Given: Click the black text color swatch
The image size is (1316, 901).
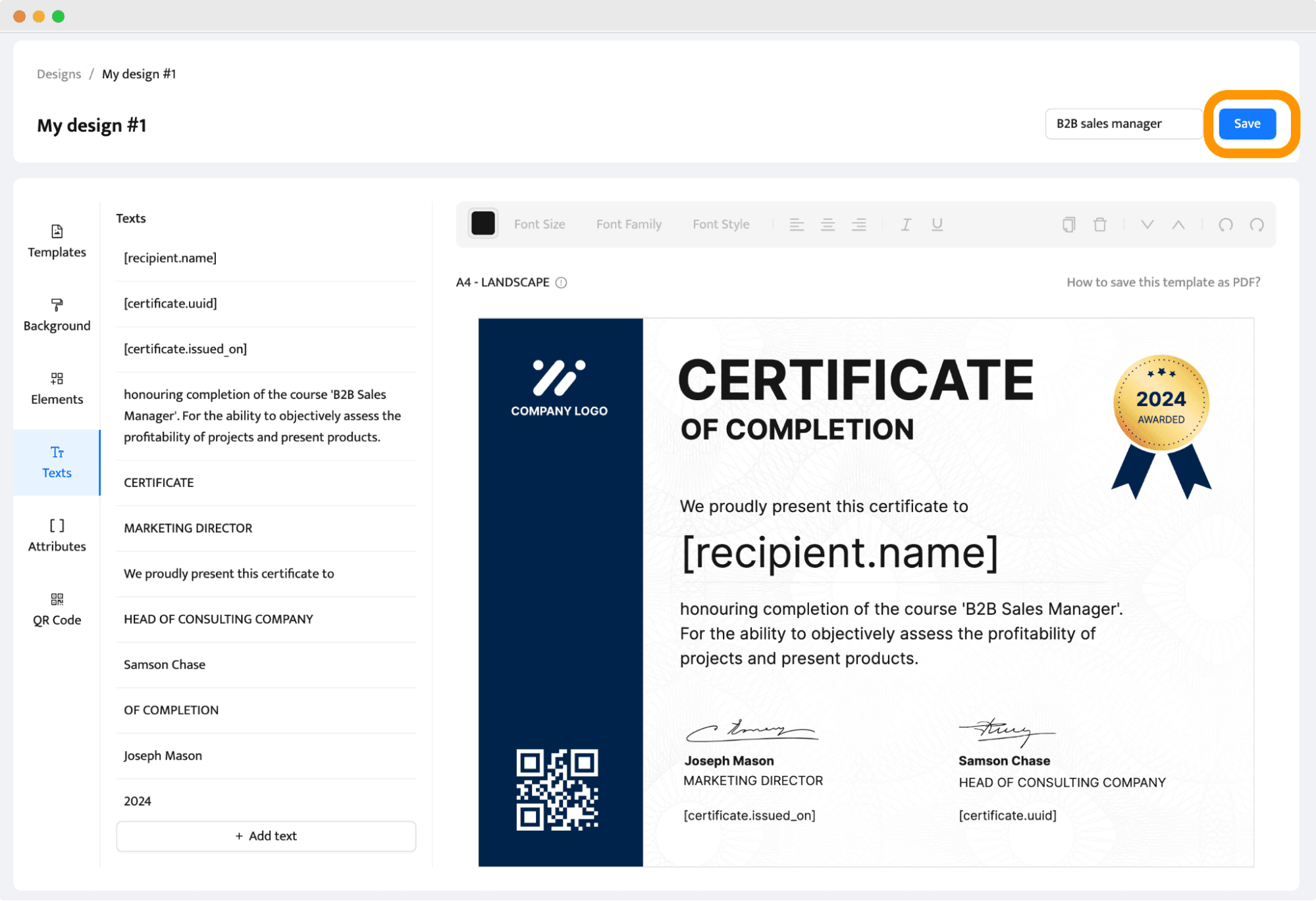Looking at the screenshot, I should [x=483, y=224].
